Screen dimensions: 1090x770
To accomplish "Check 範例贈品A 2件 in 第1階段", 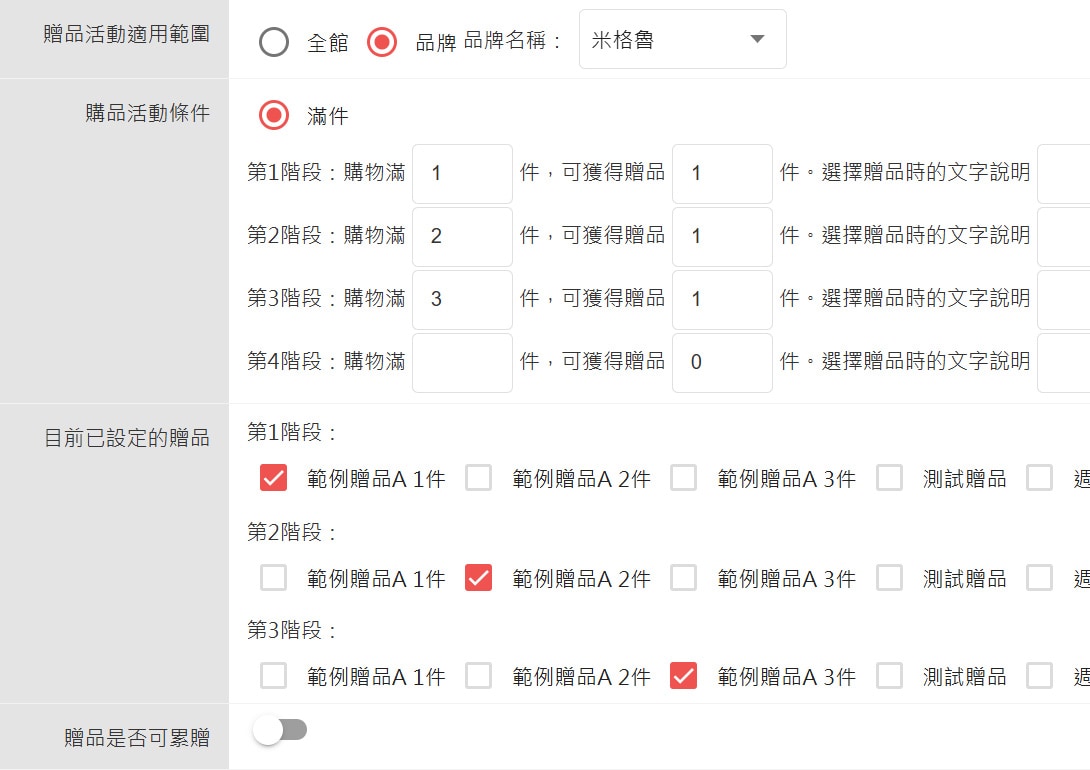I will click(479, 478).
